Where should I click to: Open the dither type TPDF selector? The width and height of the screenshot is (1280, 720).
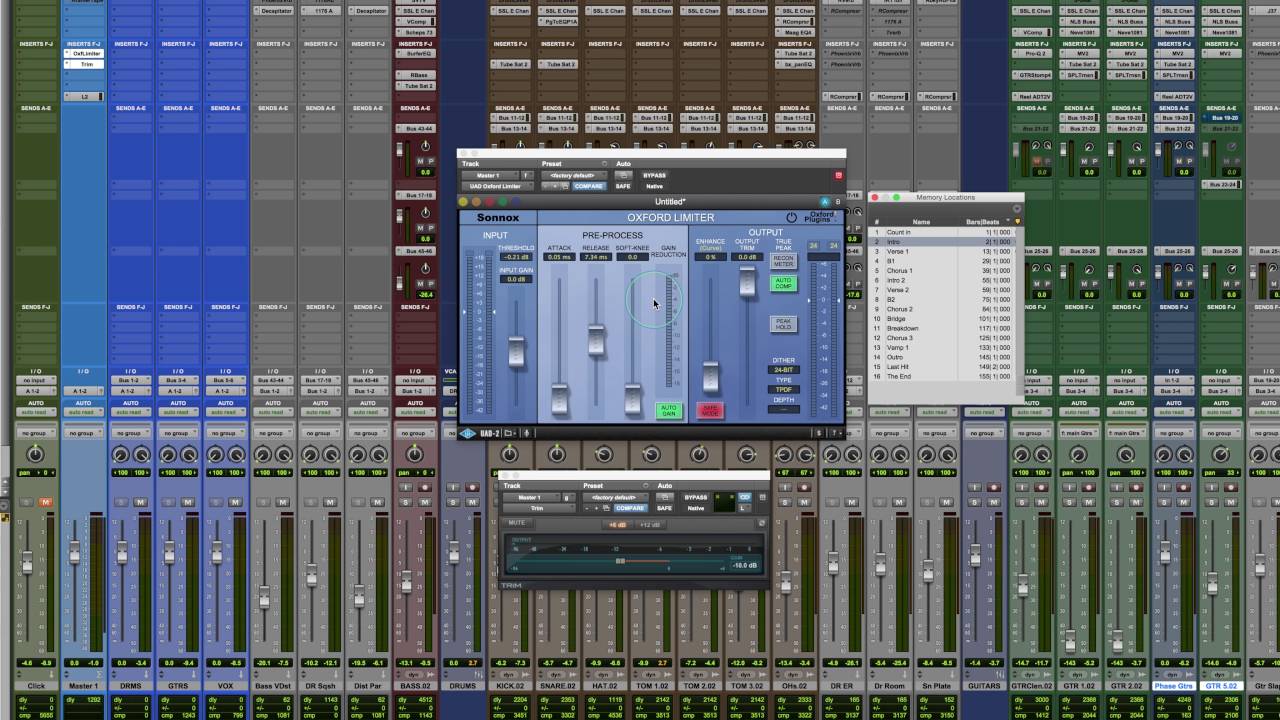click(x=783, y=390)
